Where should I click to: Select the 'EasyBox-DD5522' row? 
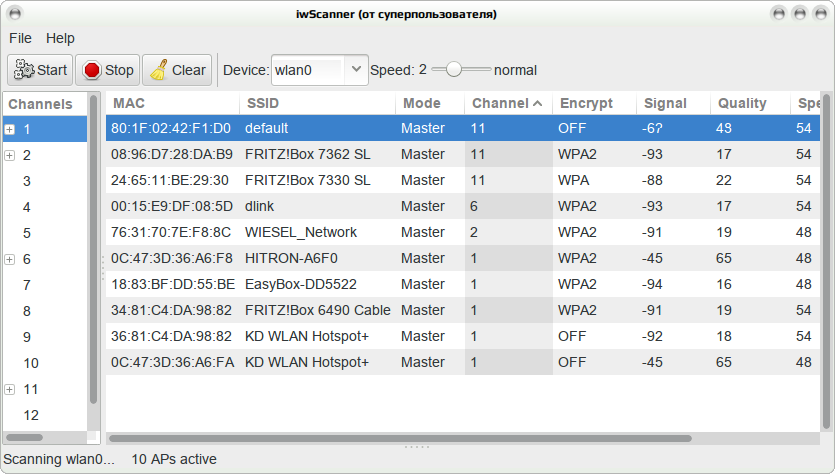click(x=462, y=284)
